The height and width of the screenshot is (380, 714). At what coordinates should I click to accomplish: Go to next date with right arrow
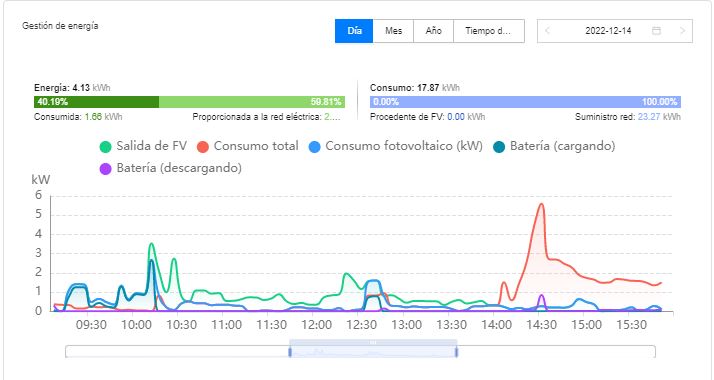coord(682,31)
